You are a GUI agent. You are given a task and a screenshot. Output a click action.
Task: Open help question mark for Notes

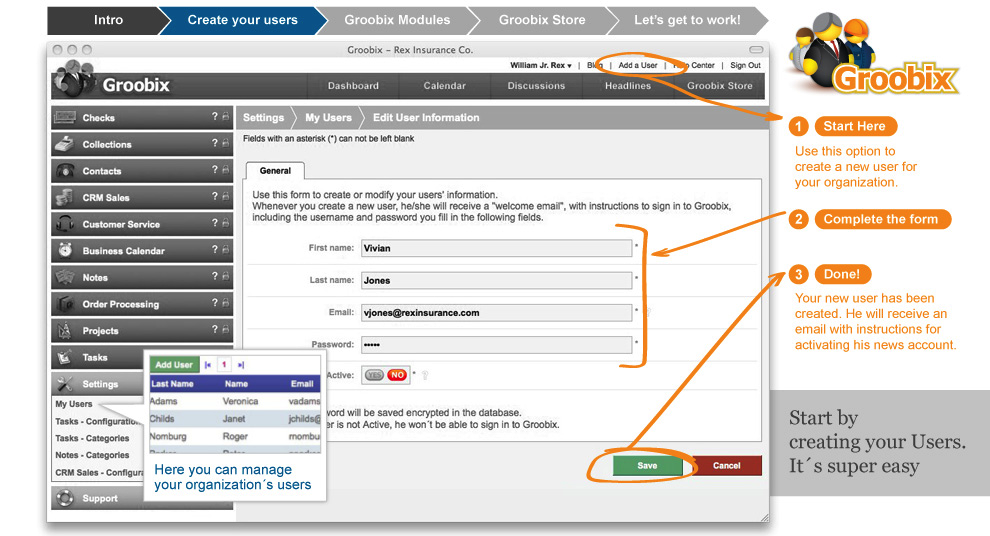[215, 276]
